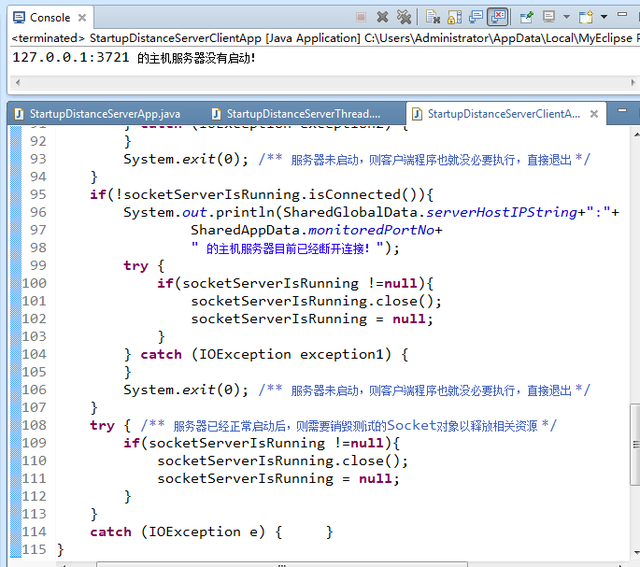Click serverHostIPString on line 96
Image resolution: width=640 pixels, height=567 pixels.
502,212
